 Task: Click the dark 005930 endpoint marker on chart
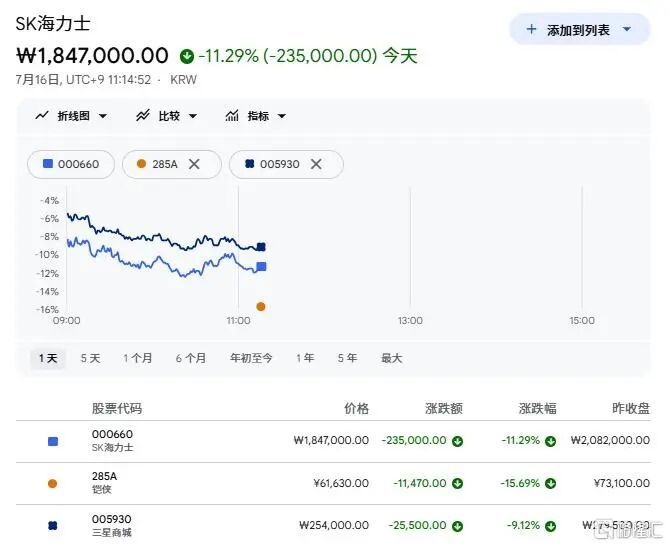[261, 247]
